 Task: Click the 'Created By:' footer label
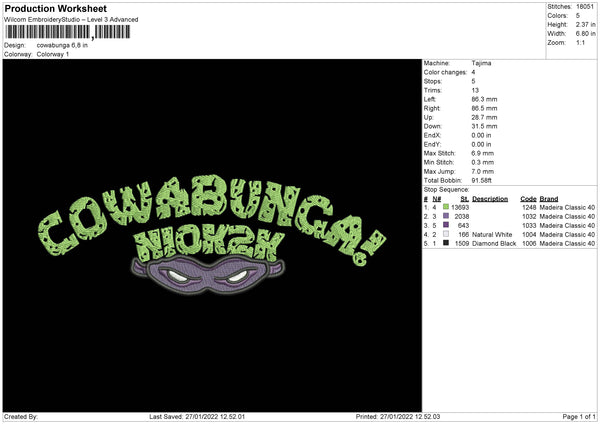(x=21, y=417)
